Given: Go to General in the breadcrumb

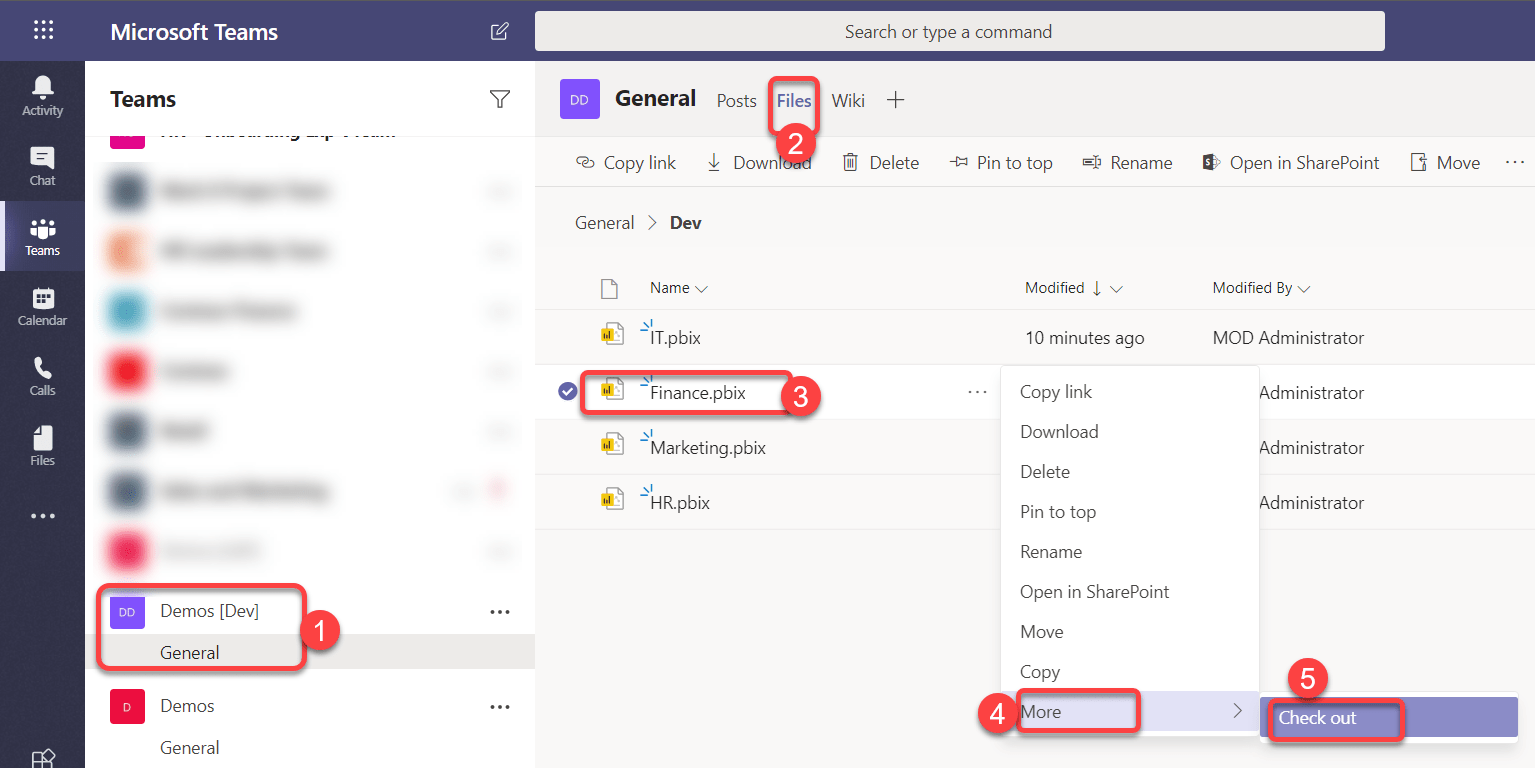Looking at the screenshot, I should coord(605,223).
